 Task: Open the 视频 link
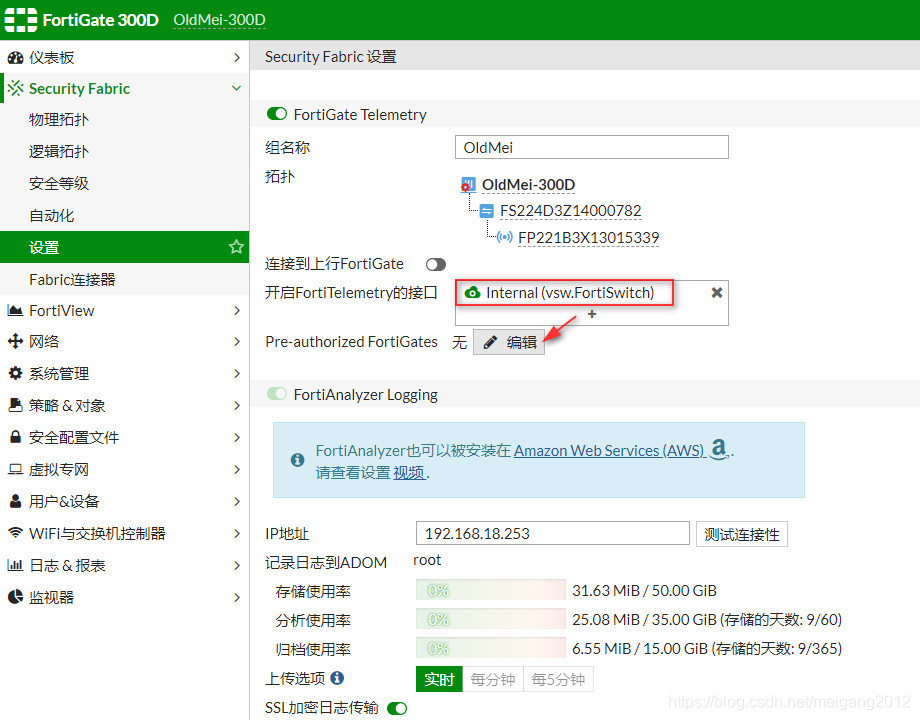(x=409, y=472)
